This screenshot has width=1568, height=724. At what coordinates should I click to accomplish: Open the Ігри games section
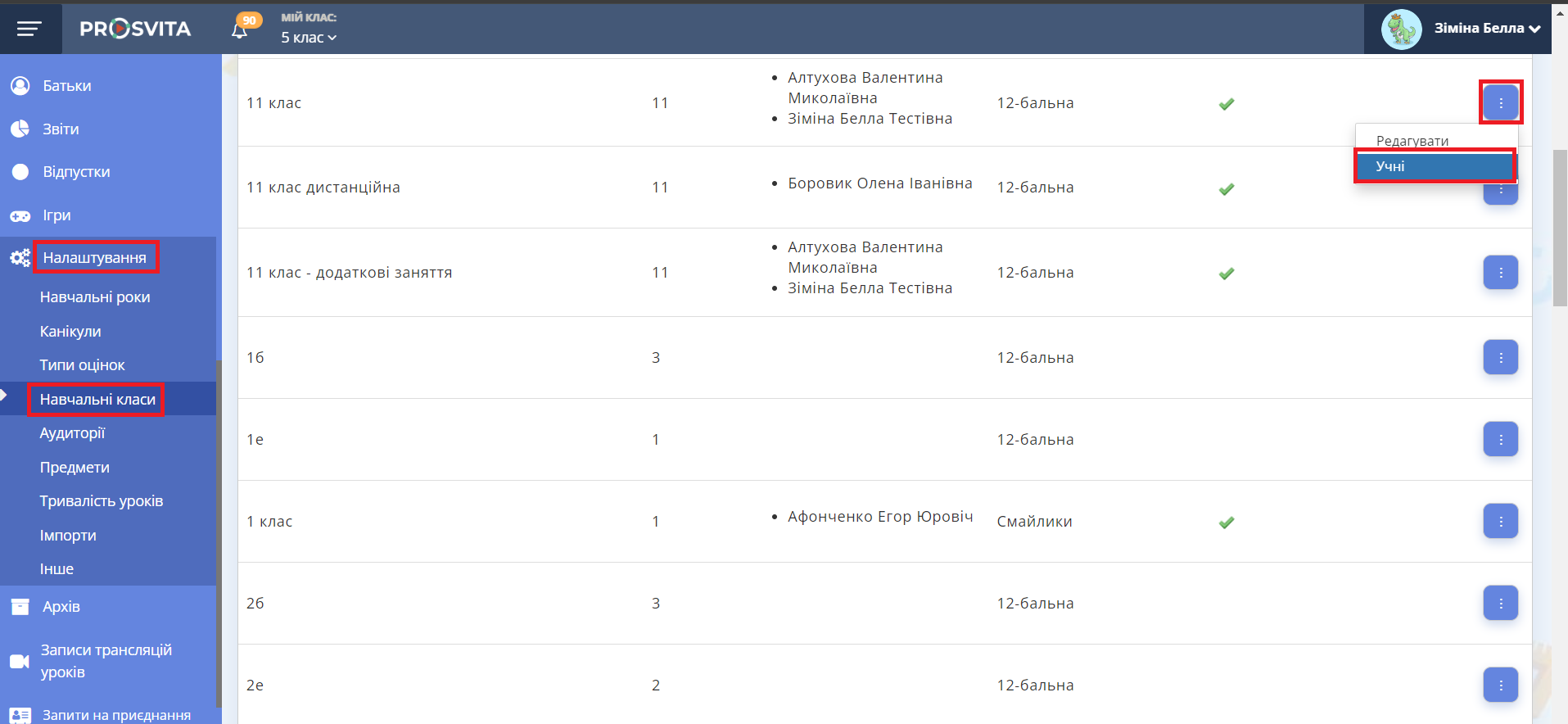click(56, 215)
